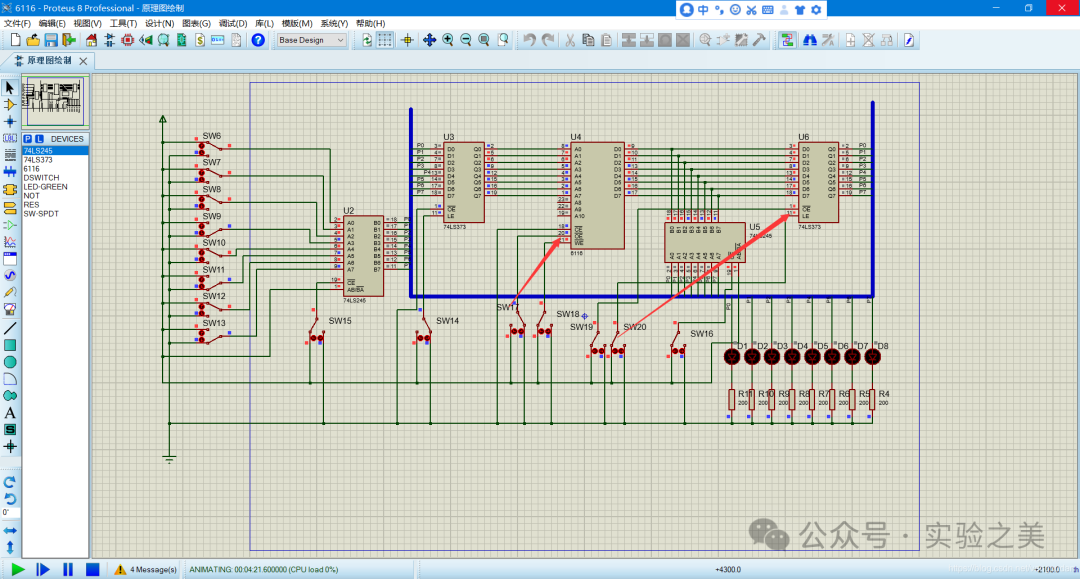Undo the last action with the arrow icon

pyautogui.click(x=529, y=41)
